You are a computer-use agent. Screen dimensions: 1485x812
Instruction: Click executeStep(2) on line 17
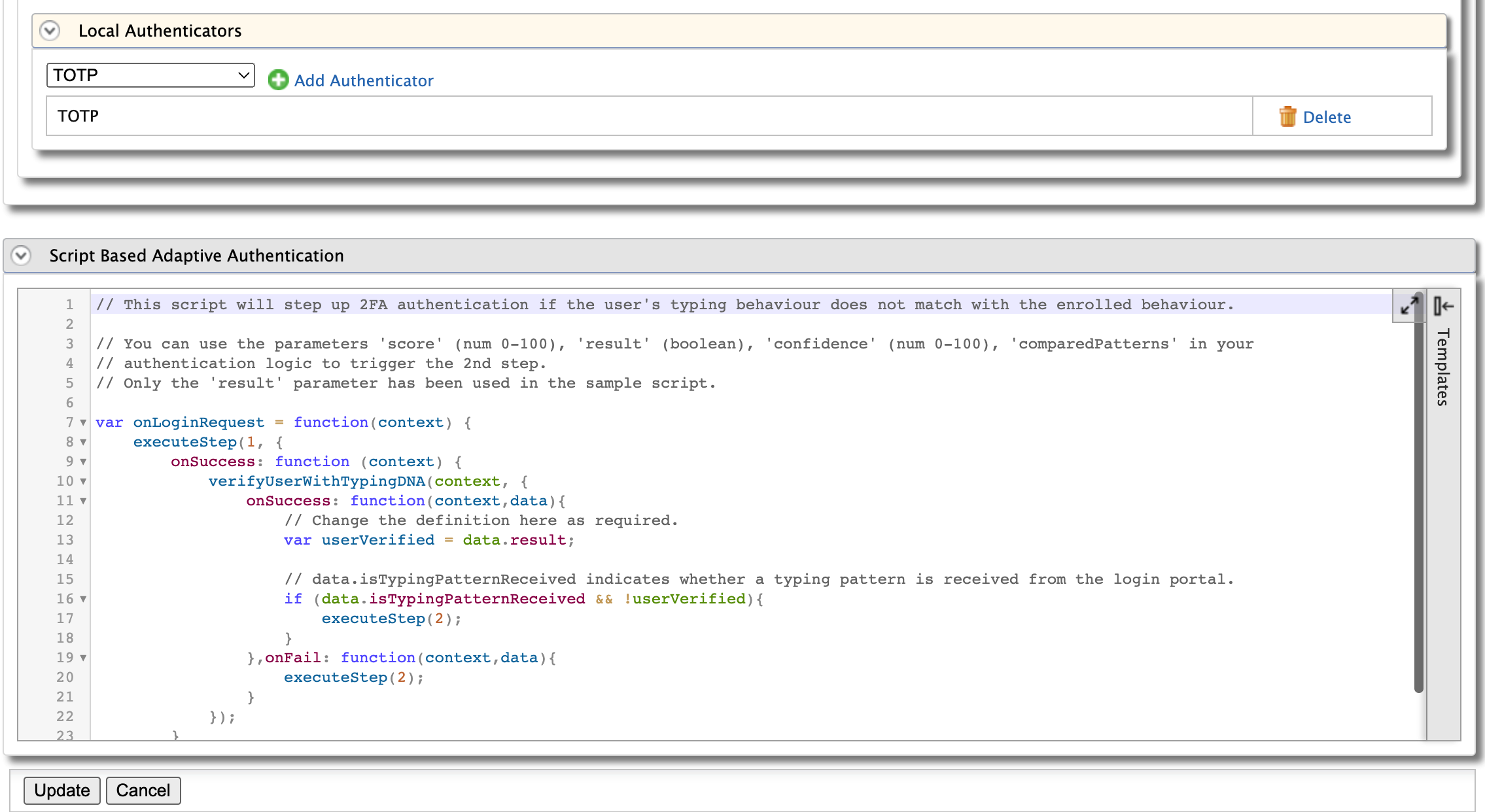coord(391,618)
